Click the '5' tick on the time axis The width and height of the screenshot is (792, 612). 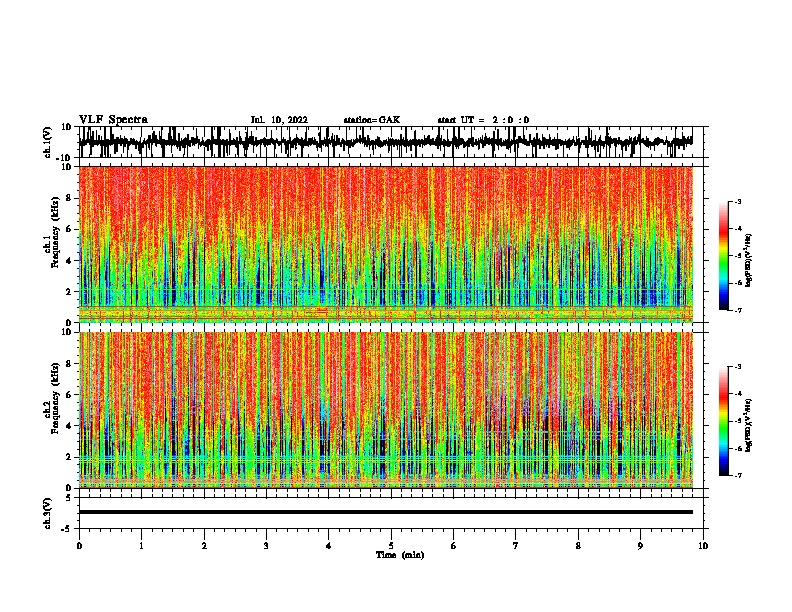click(391, 546)
